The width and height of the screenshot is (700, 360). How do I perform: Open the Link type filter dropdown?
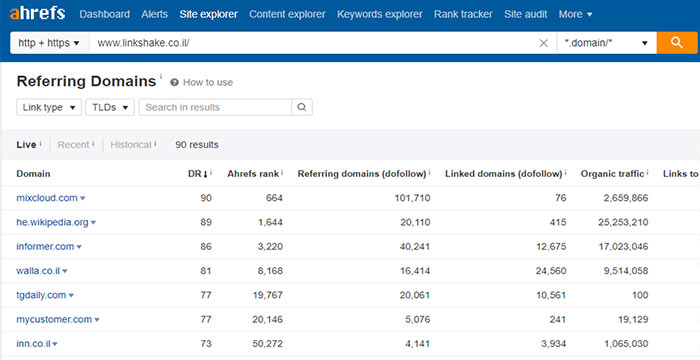tap(49, 107)
